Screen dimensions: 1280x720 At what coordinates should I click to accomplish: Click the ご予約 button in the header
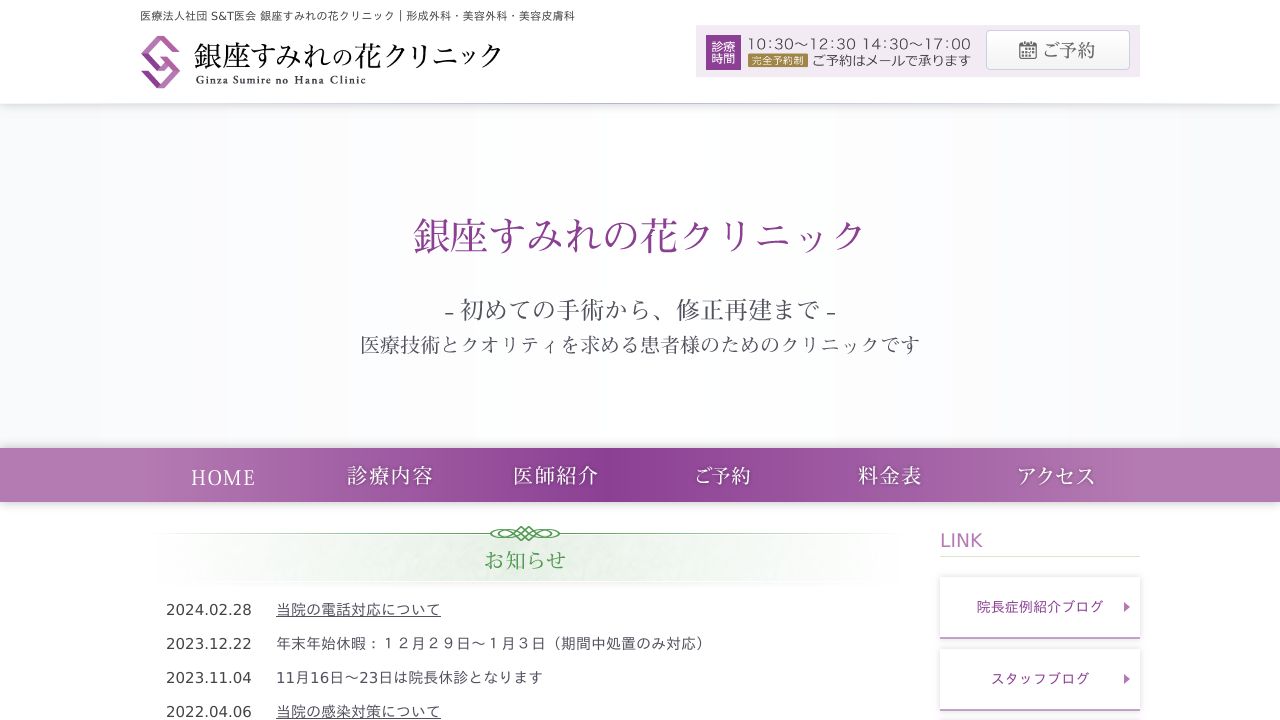click(1058, 50)
